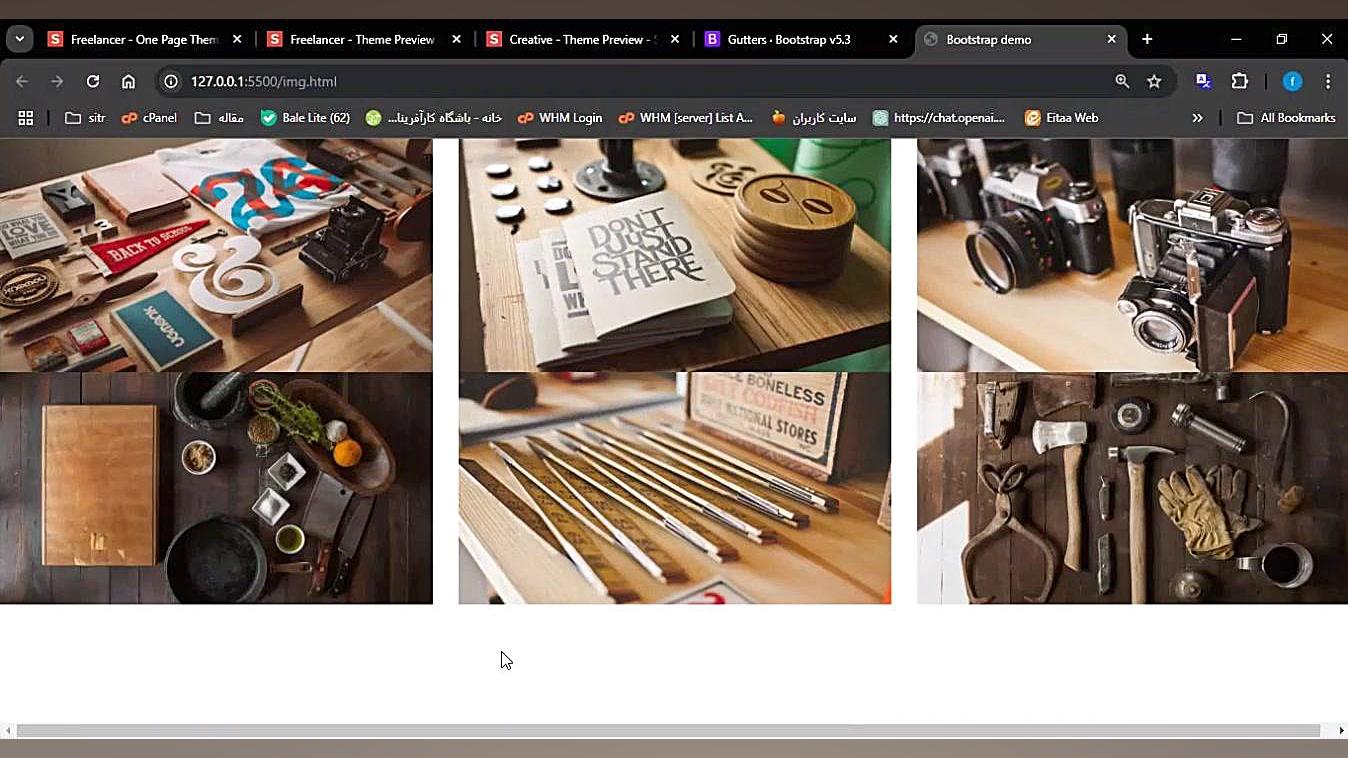Open the سایت کاربران bookmark
Screen dimensions: 1348x758
(814, 118)
